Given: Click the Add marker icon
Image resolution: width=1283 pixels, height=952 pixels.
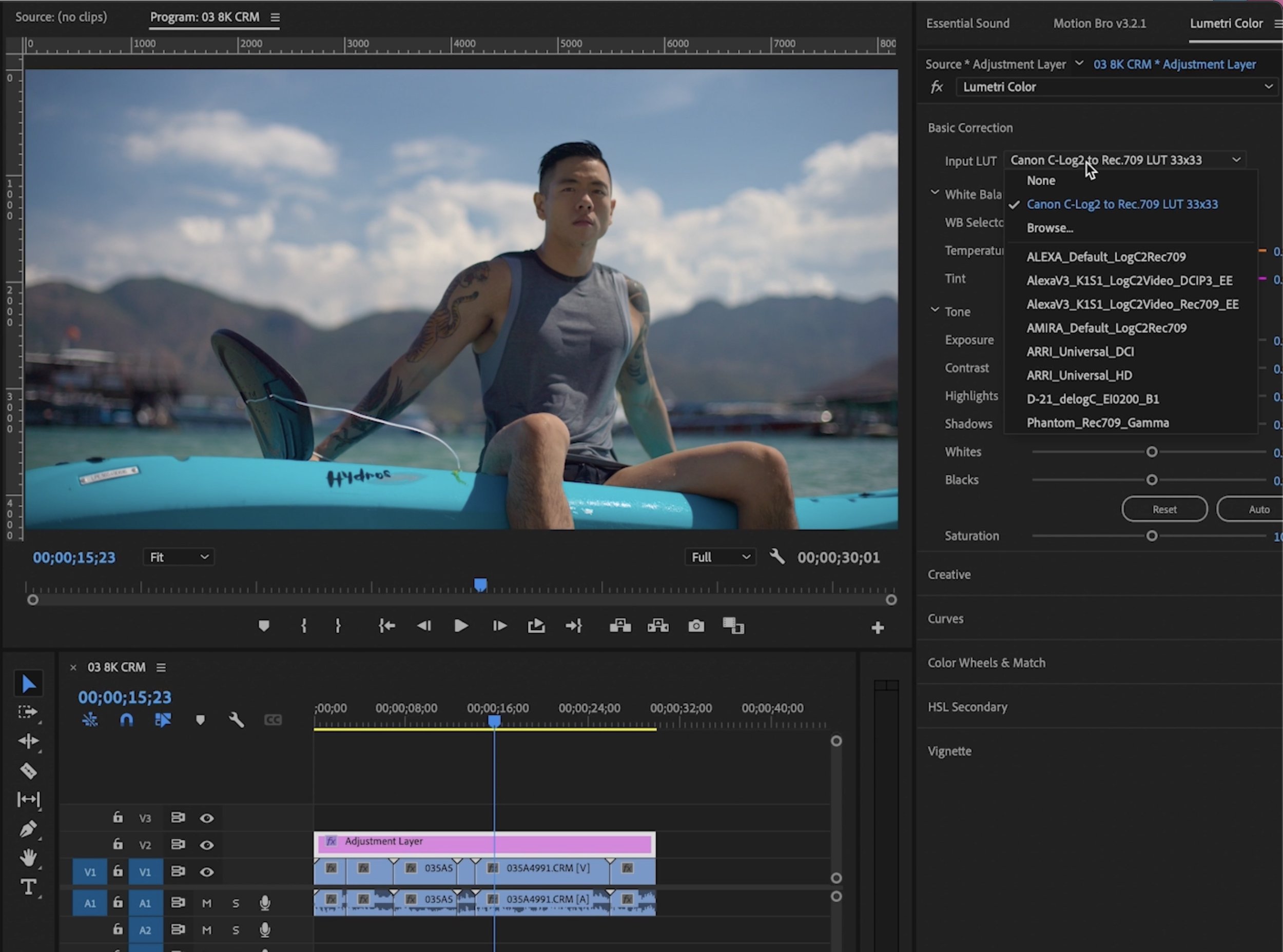Looking at the screenshot, I should [x=264, y=626].
